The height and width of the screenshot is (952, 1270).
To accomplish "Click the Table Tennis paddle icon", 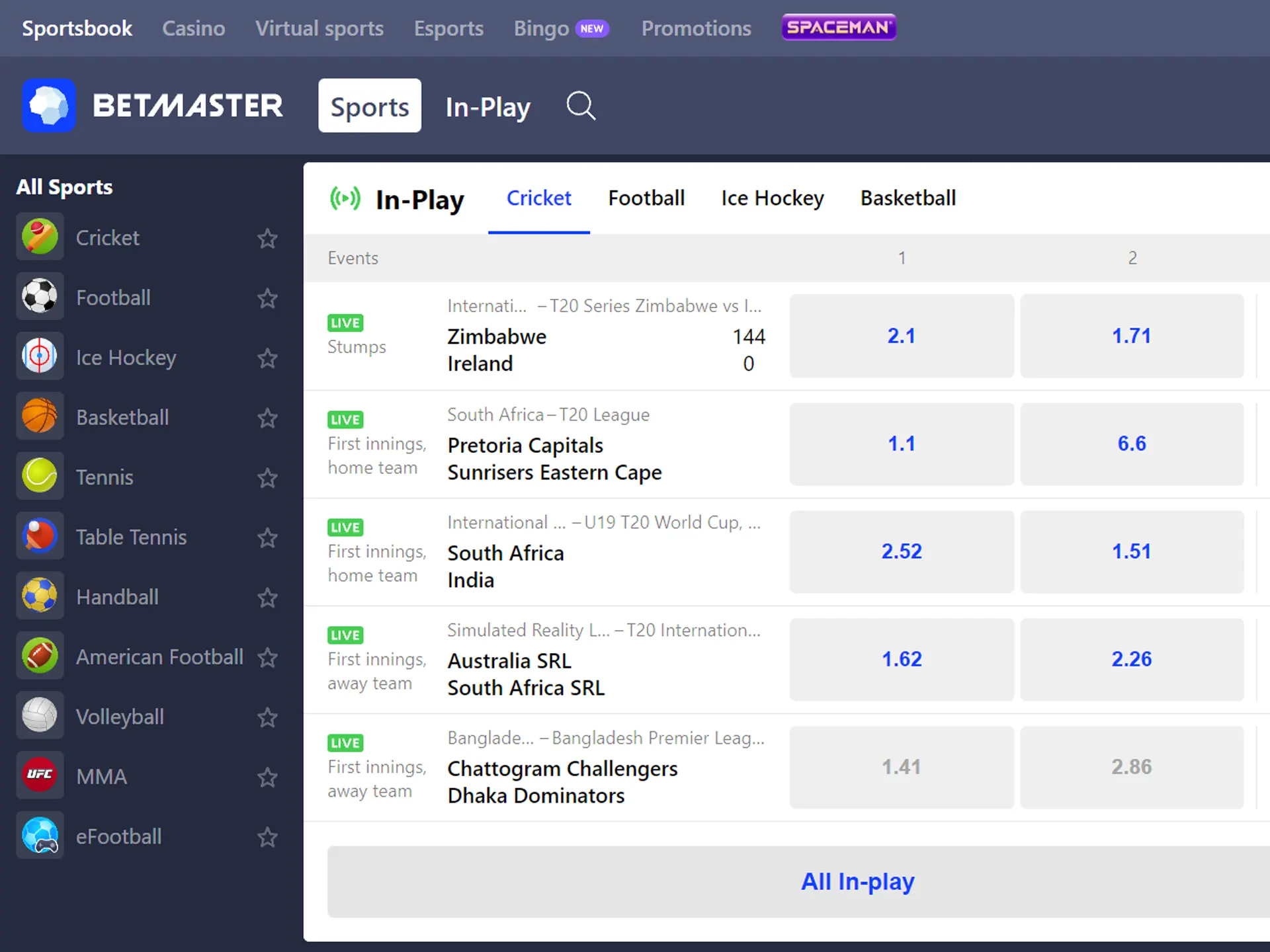I will [x=40, y=536].
